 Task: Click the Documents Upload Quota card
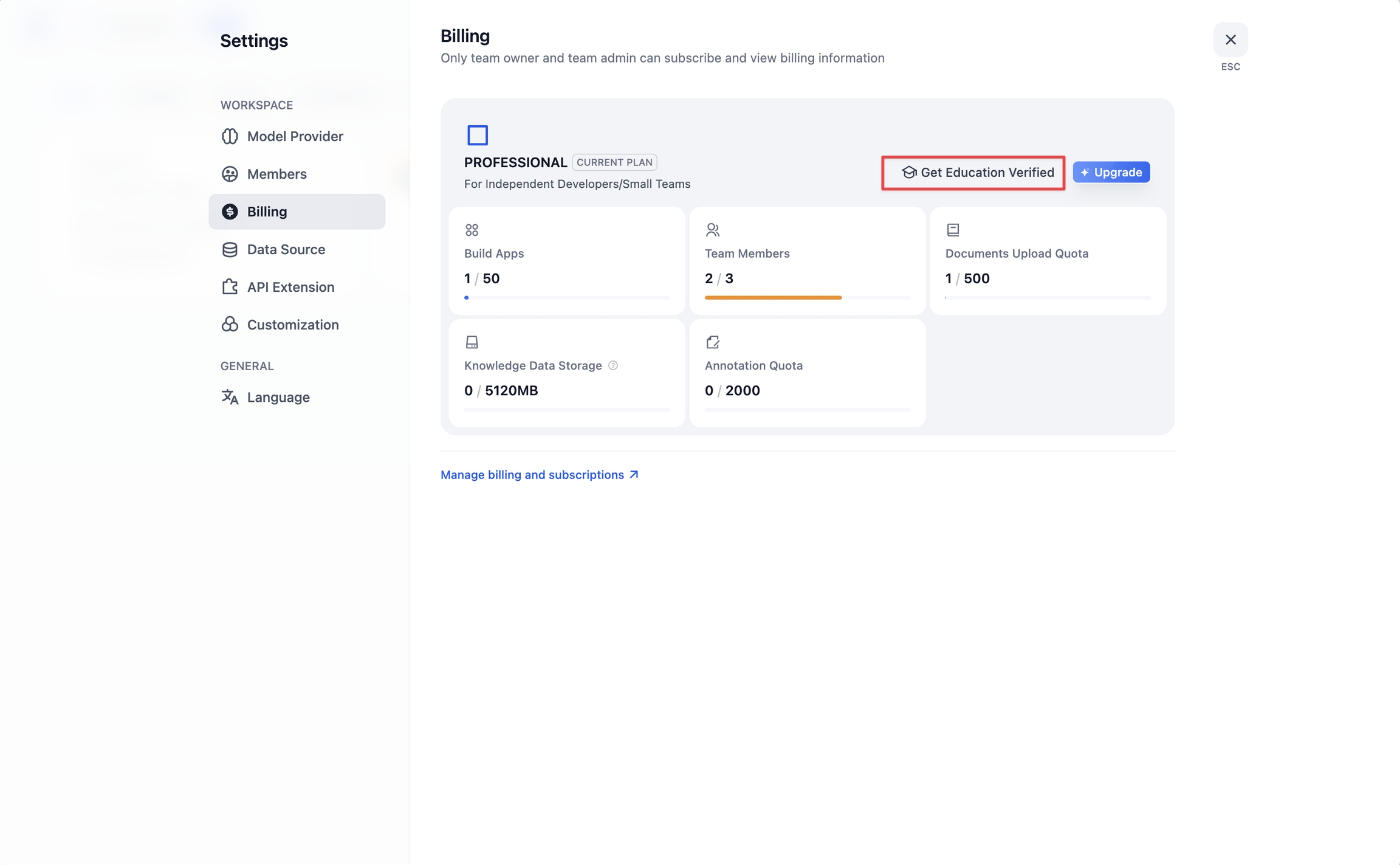click(1048, 261)
